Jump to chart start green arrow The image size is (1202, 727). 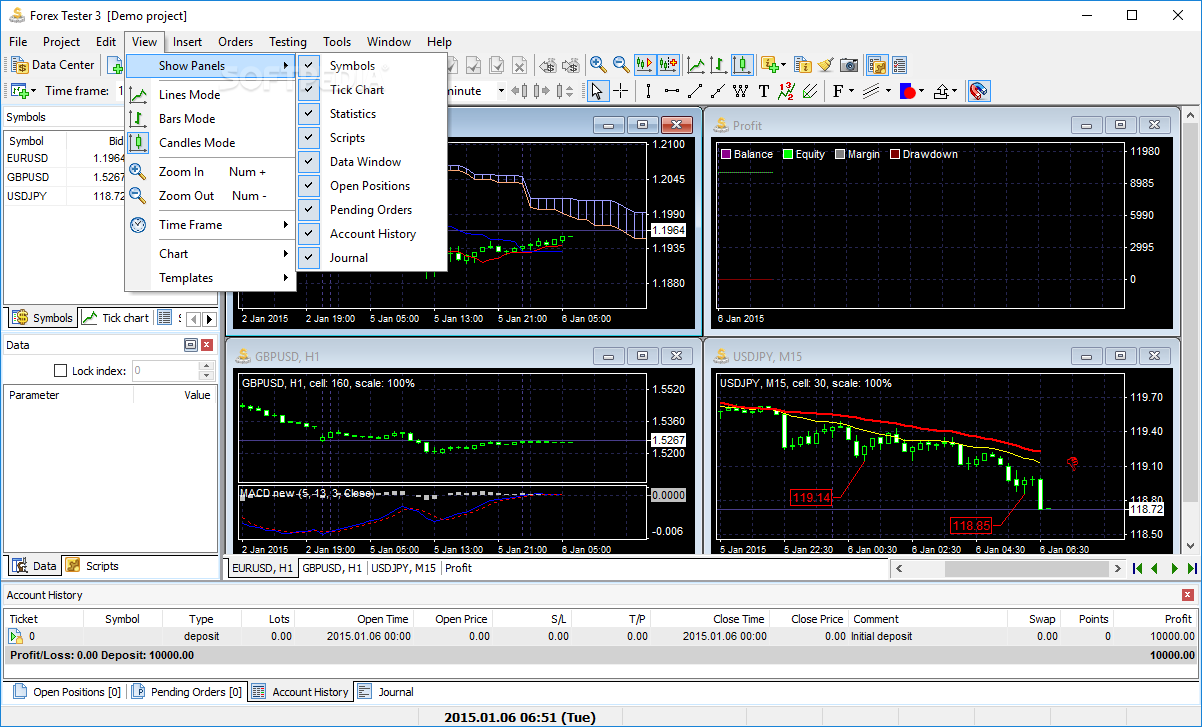pyautogui.click(x=1138, y=568)
